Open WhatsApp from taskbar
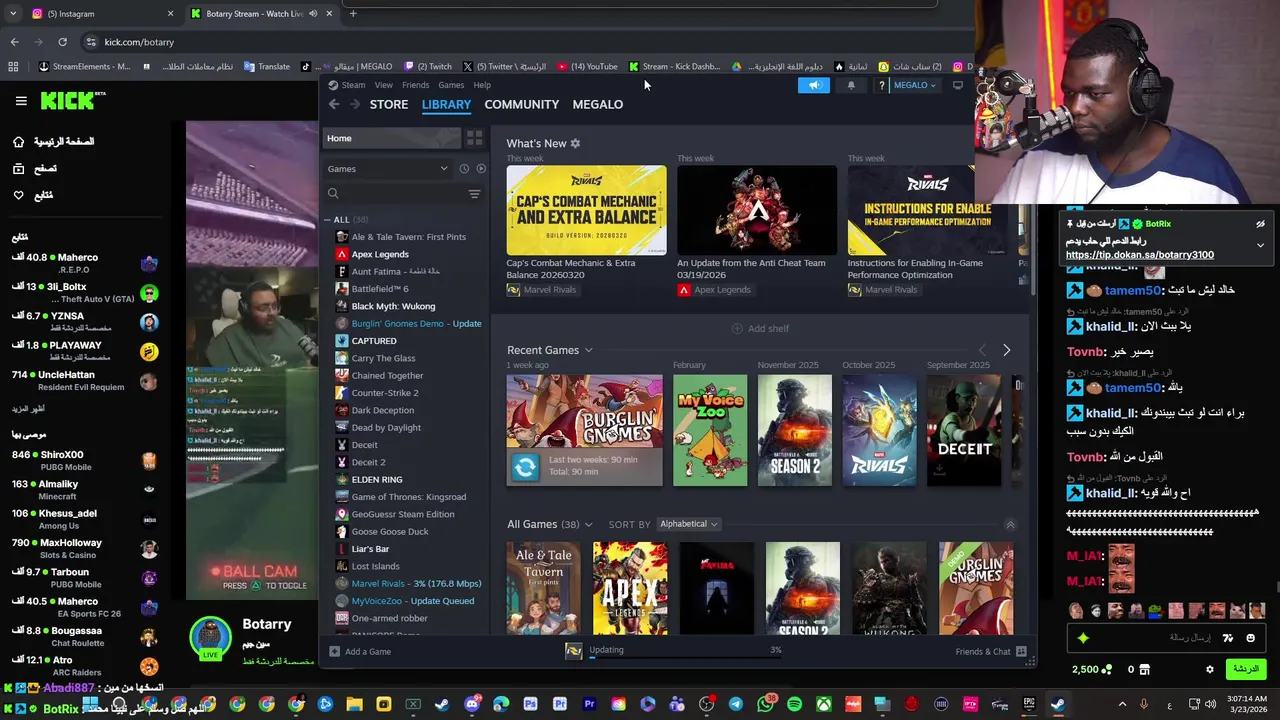 (x=764, y=704)
